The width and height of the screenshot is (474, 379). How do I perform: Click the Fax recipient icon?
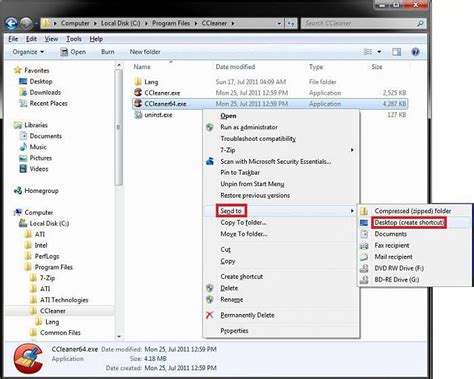364,245
